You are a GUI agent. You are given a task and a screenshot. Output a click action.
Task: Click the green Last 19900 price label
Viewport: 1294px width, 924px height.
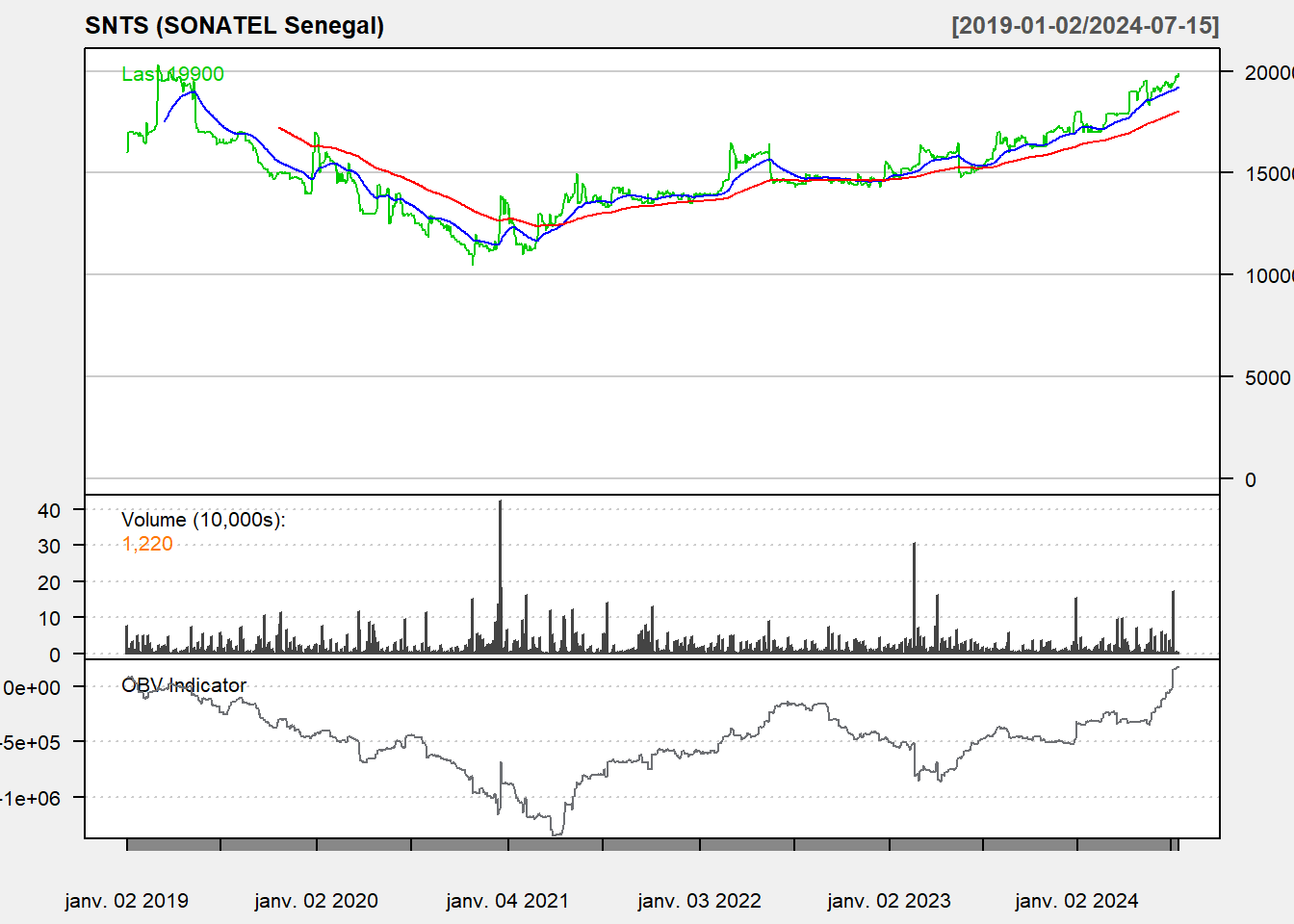(x=172, y=74)
